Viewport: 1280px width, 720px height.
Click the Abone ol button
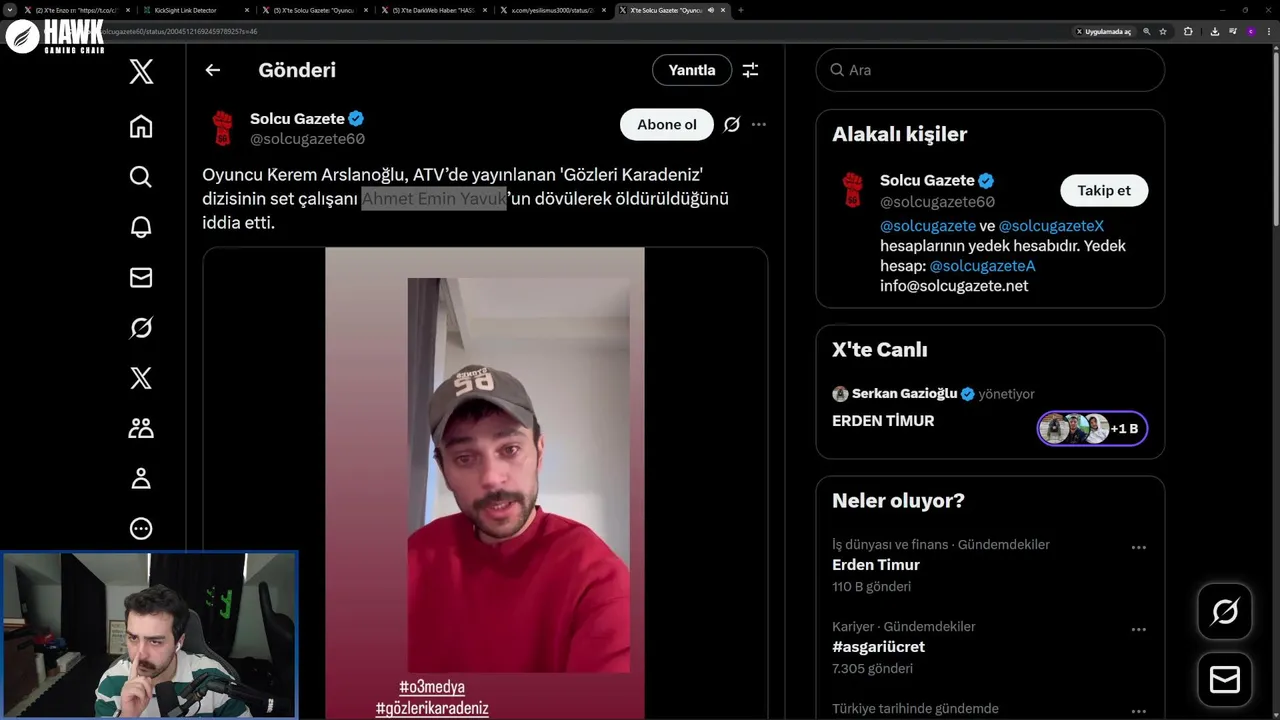point(667,125)
